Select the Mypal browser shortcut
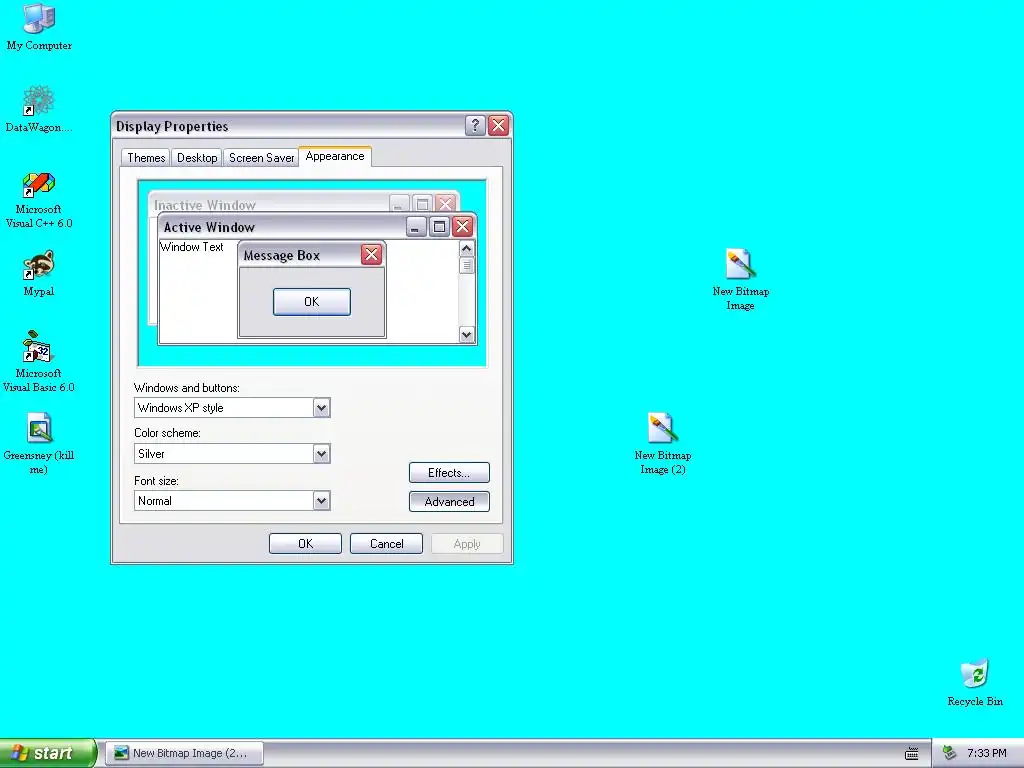Viewport: 1024px width, 768px height. coord(39,273)
